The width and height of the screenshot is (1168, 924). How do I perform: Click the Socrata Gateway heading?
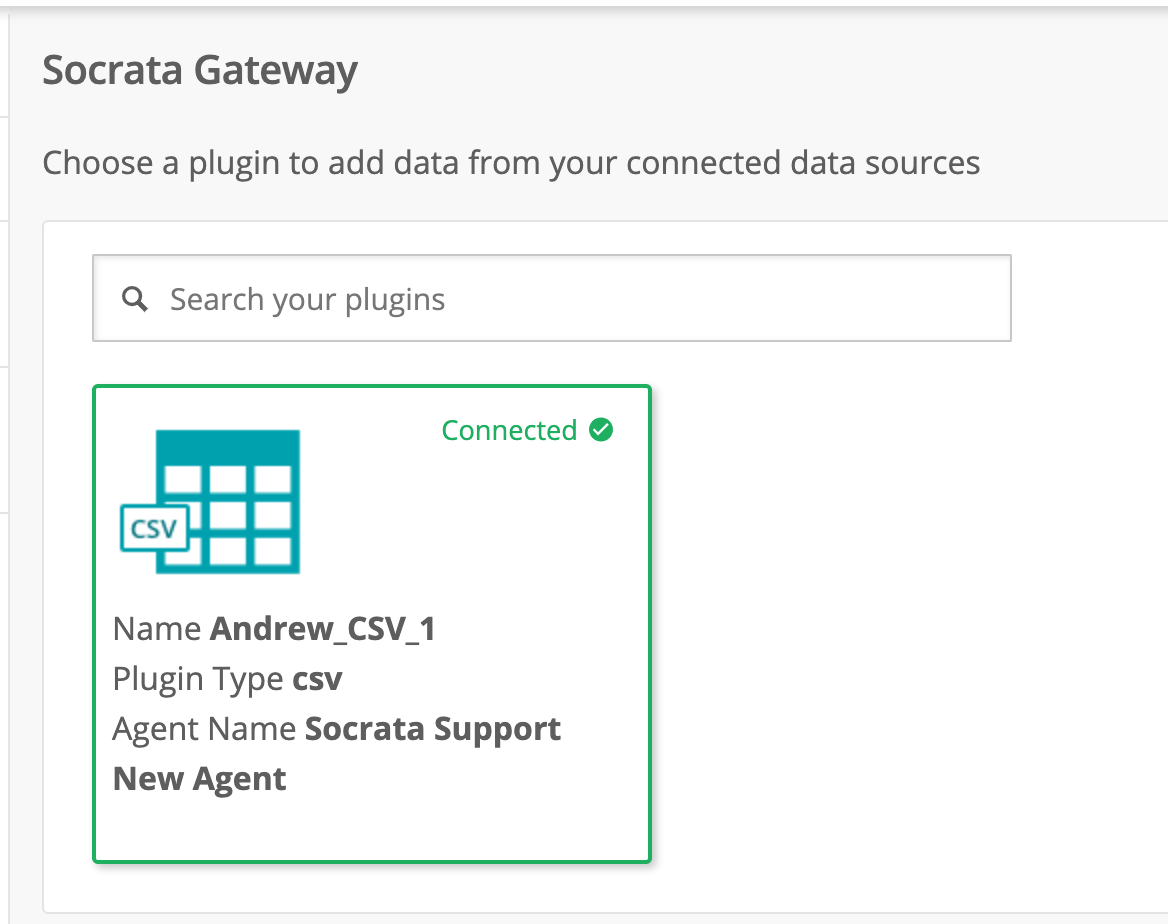[x=200, y=71]
